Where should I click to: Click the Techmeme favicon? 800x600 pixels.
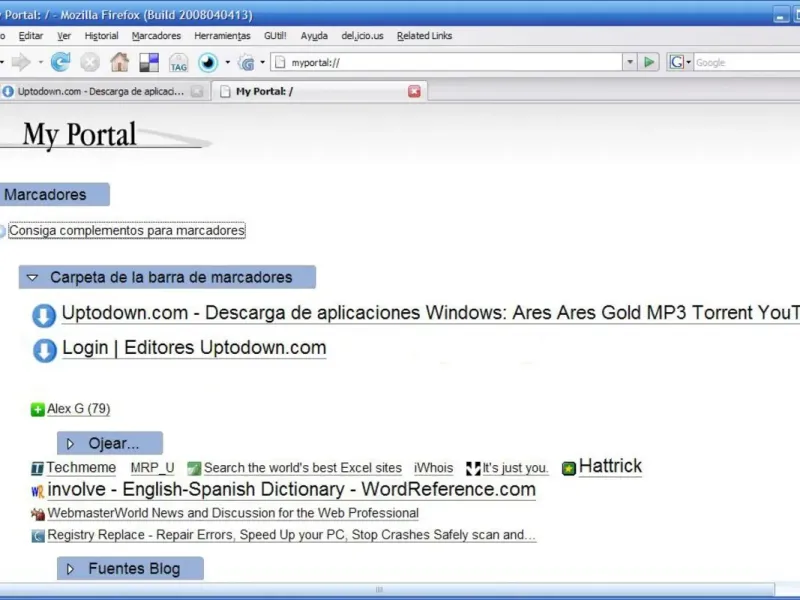coord(38,468)
